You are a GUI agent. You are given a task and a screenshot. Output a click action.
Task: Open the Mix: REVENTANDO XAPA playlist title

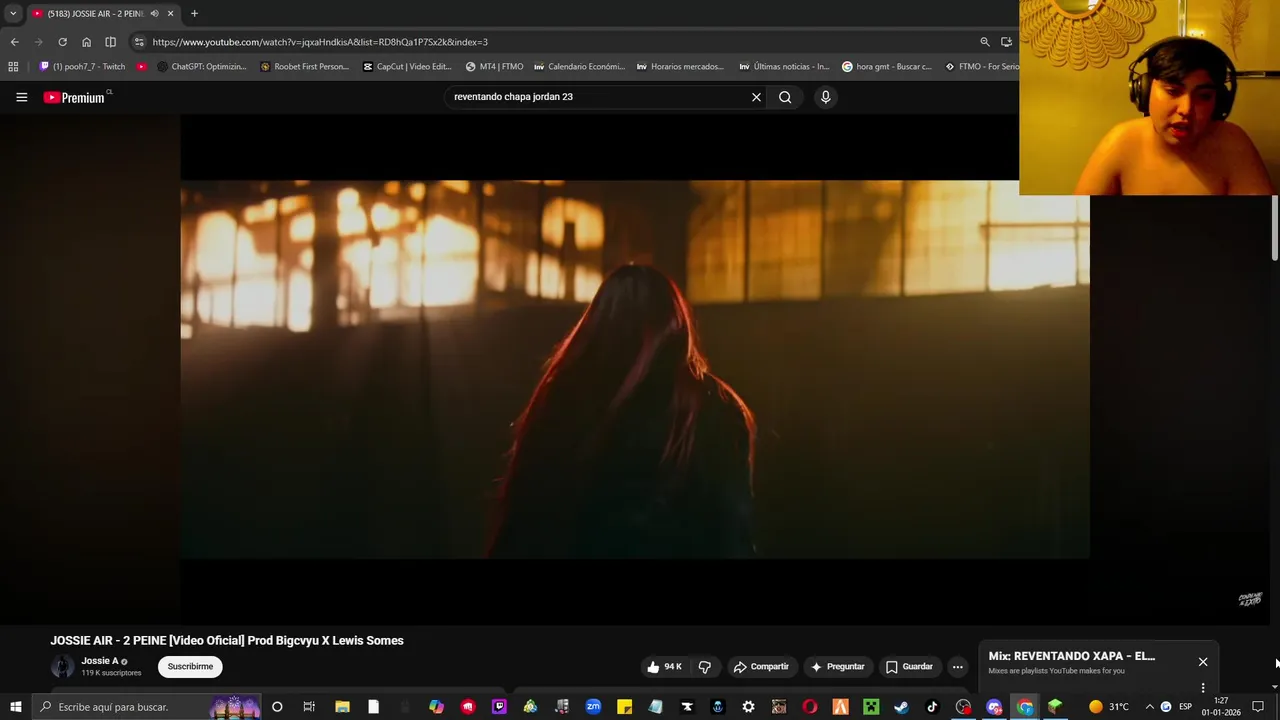pyautogui.click(x=1071, y=656)
